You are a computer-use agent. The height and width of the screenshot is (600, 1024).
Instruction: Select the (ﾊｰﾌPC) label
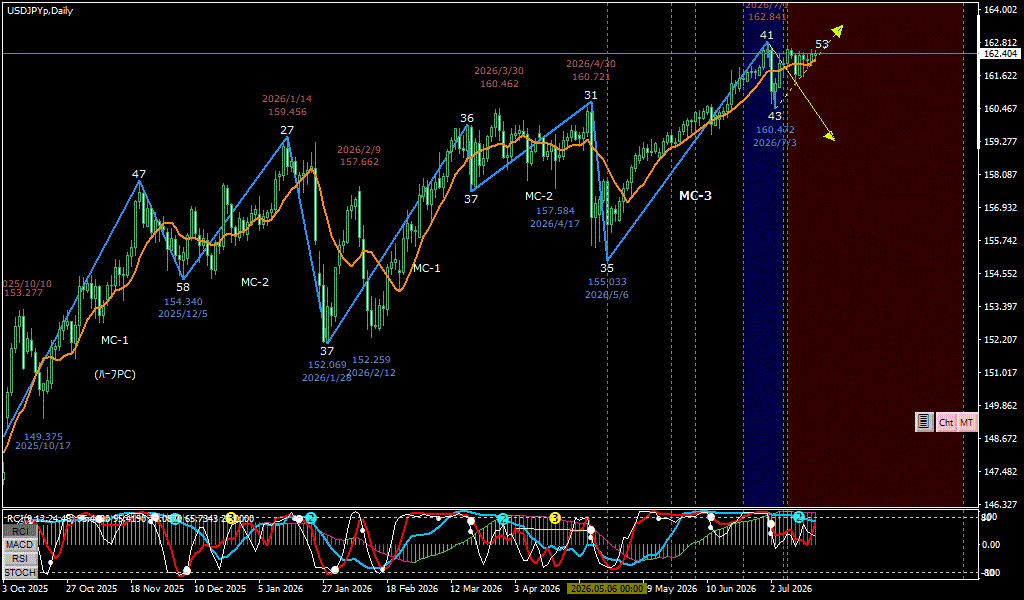(x=114, y=375)
